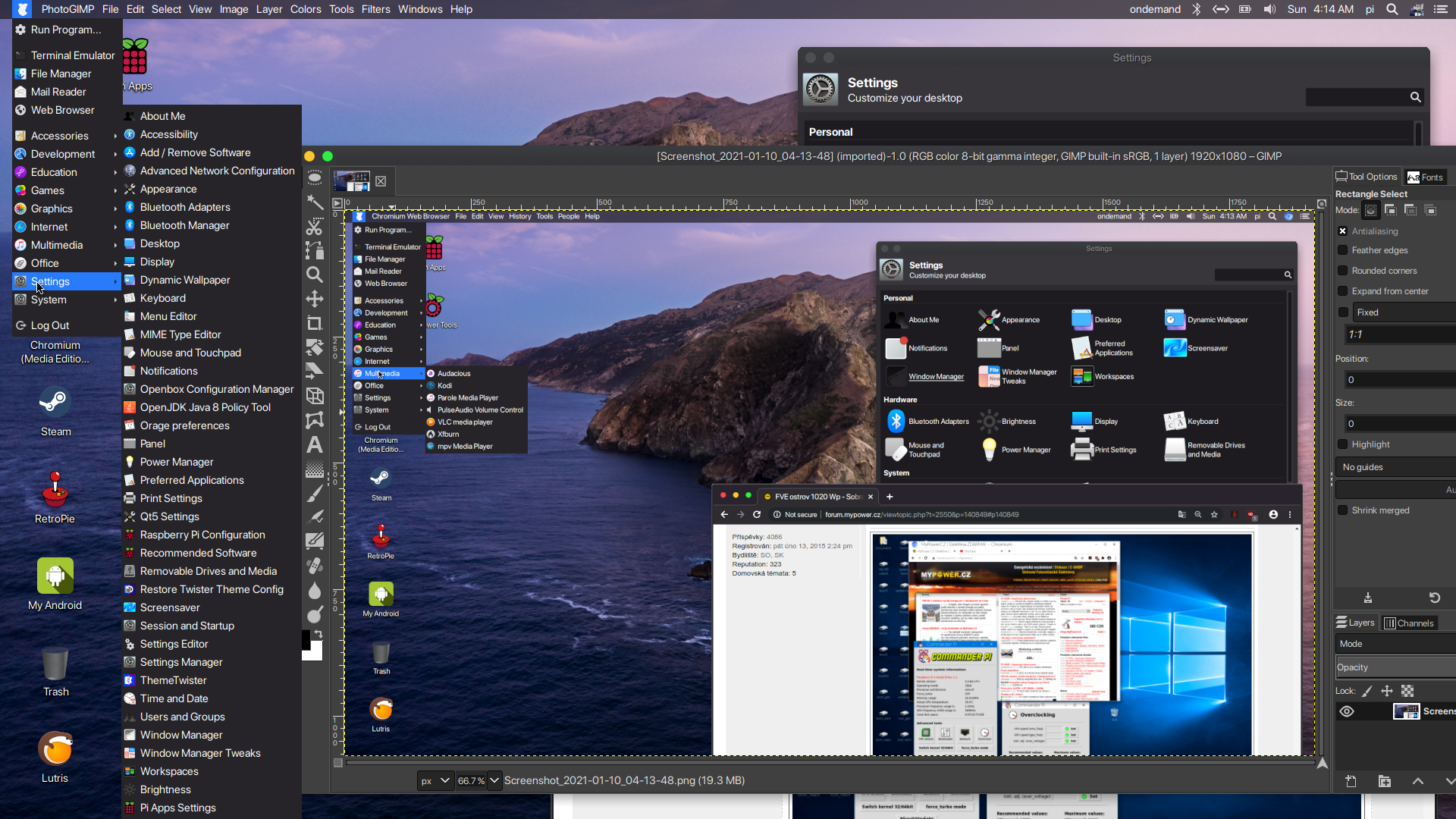1456x819 pixels.
Task: Open the Filters menu
Action: coord(375,9)
